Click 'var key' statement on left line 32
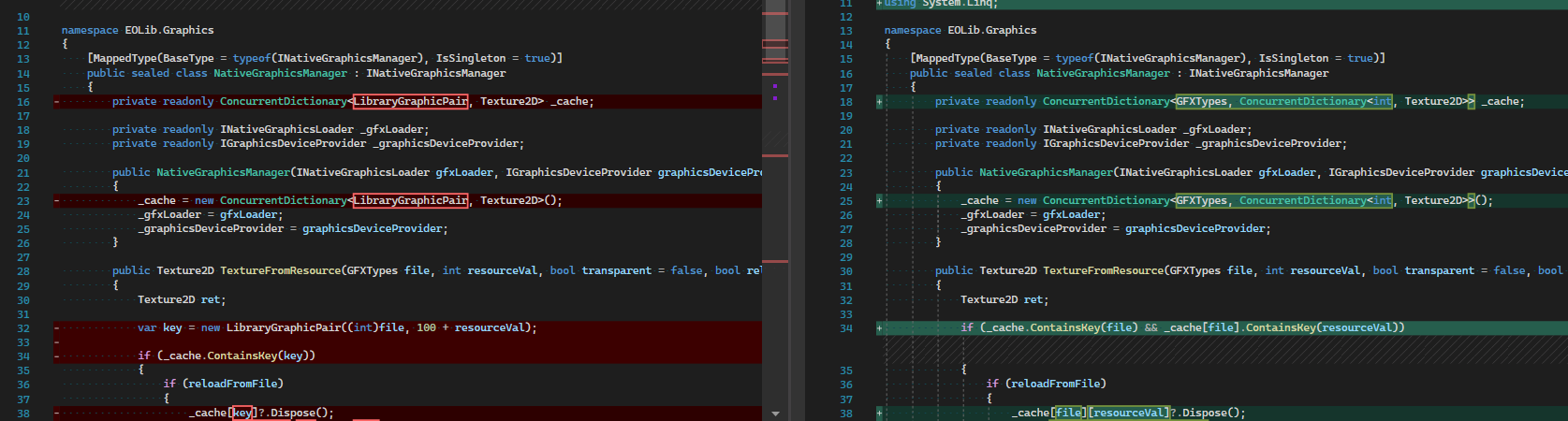The width and height of the screenshot is (1568, 421). click(x=337, y=327)
